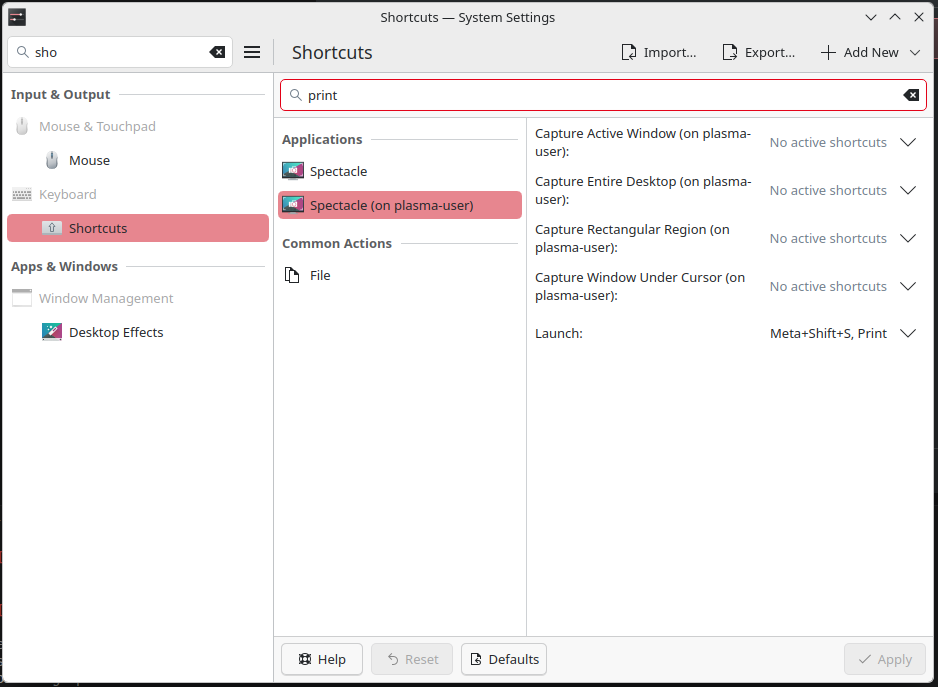Image resolution: width=938 pixels, height=687 pixels.
Task: Expand Capture Entire Desktop shortcut row
Action: coord(908,190)
